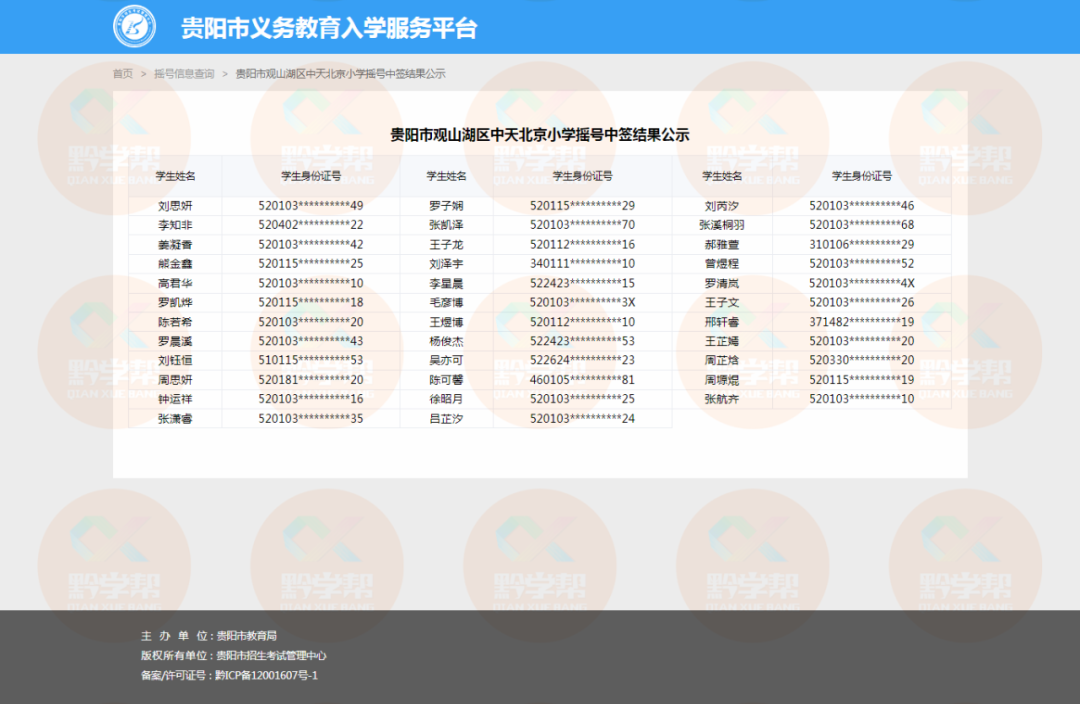Click the student name 王子文
1080x704 pixels.
click(722, 302)
